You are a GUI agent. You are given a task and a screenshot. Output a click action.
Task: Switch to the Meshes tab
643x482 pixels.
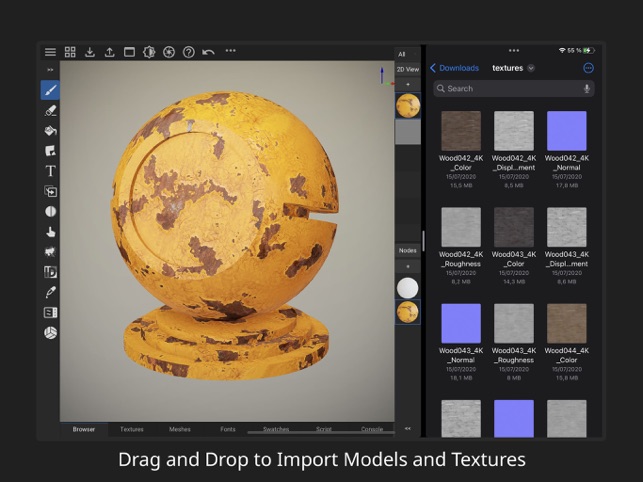pos(180,429)
